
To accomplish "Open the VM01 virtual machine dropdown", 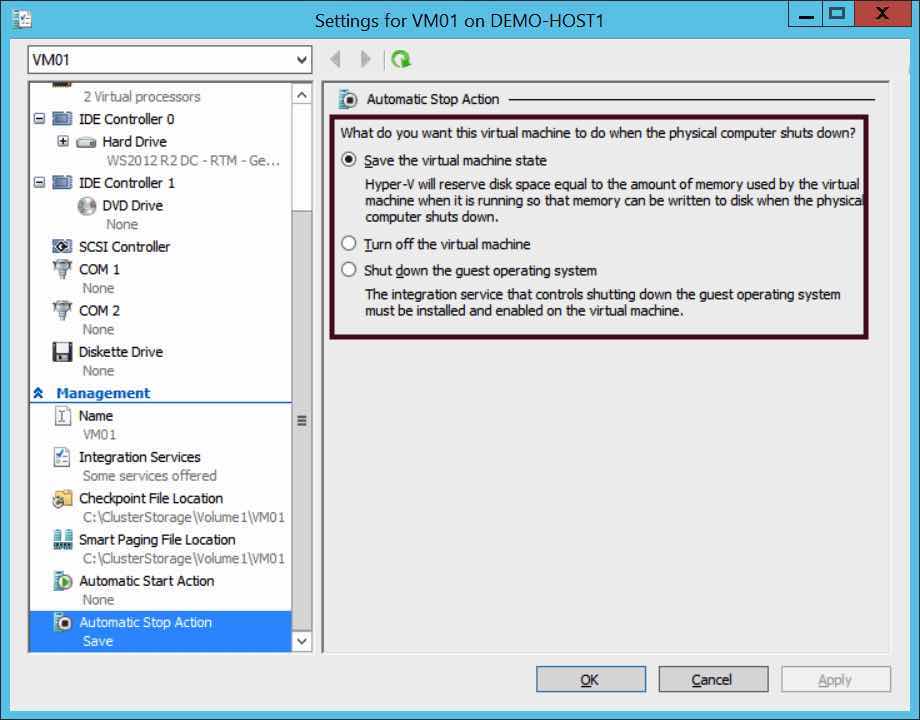I will [170, 59].
